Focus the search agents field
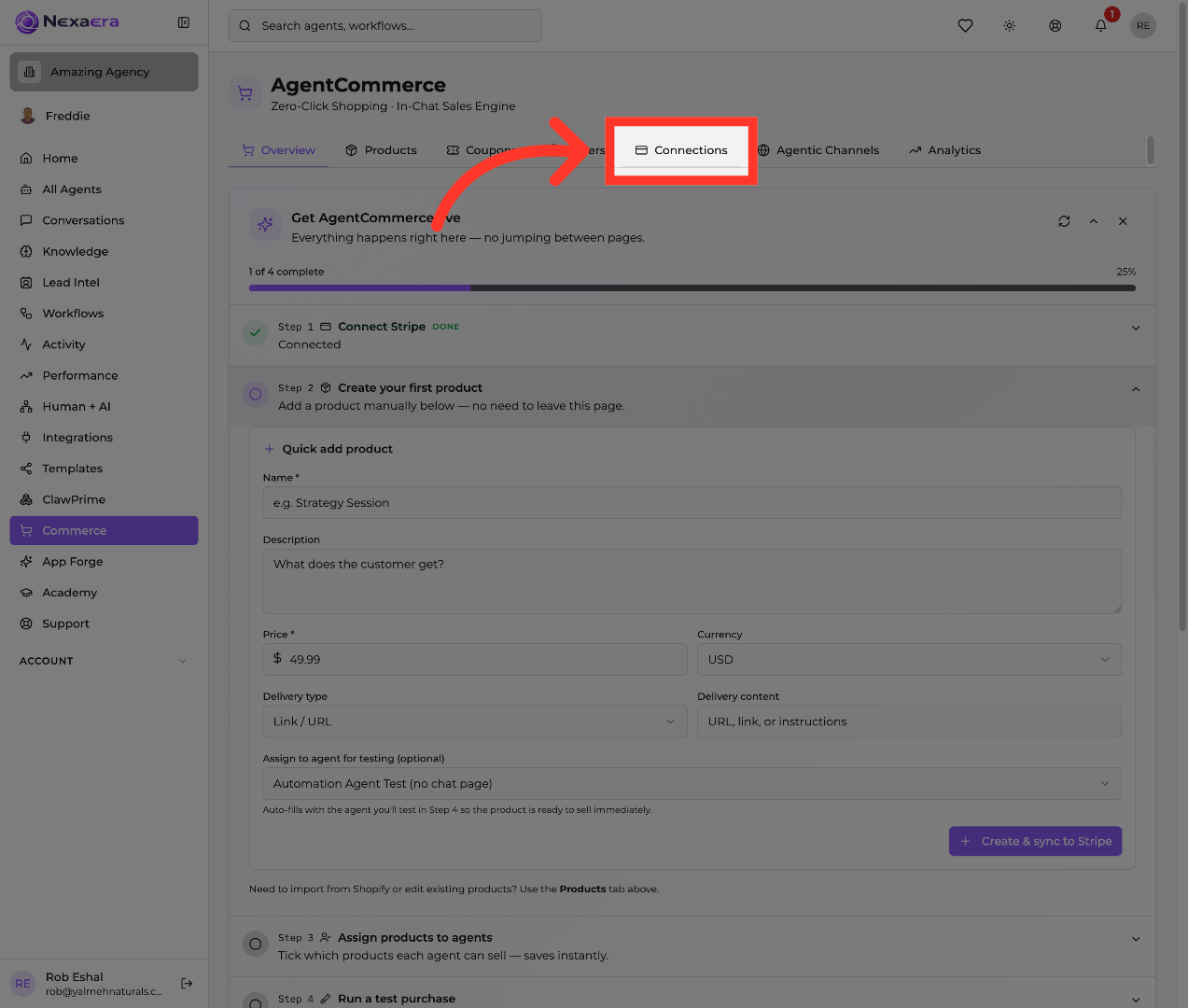Screen dimensions: 1188x1008 (x=384, y=26)
